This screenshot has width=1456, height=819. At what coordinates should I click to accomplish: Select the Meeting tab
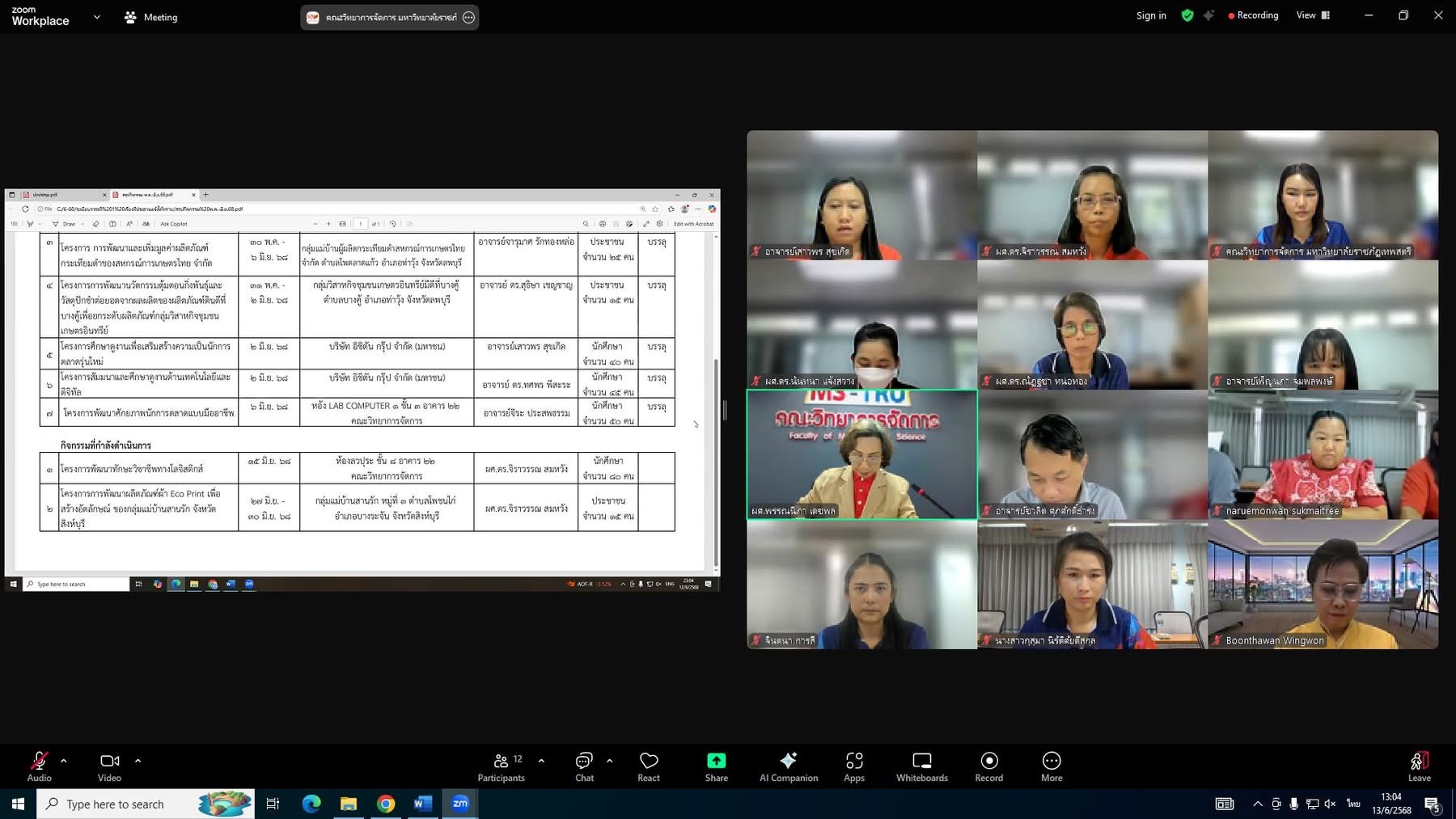[151, 17]
